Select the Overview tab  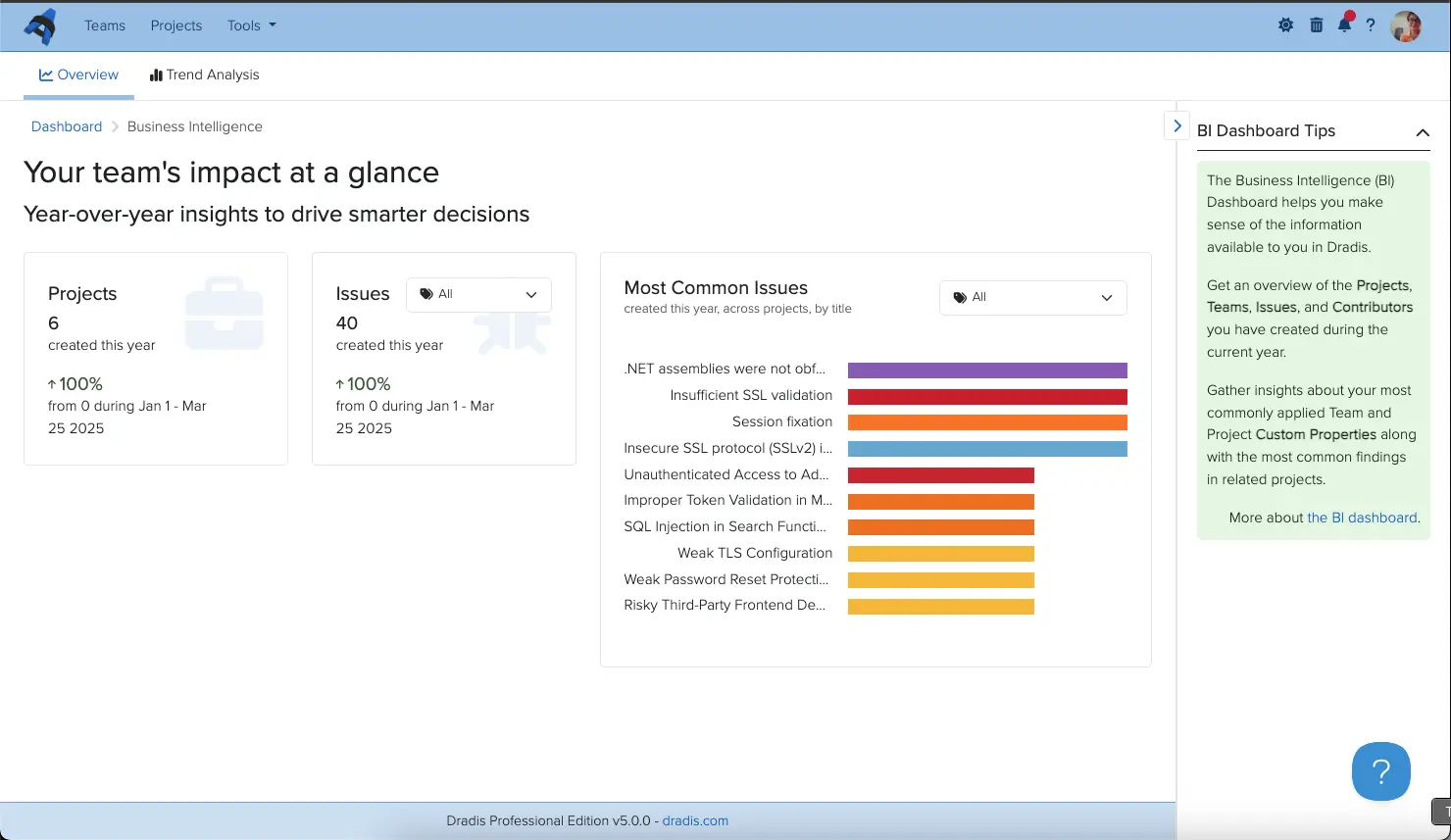click(x=78, y=75)
